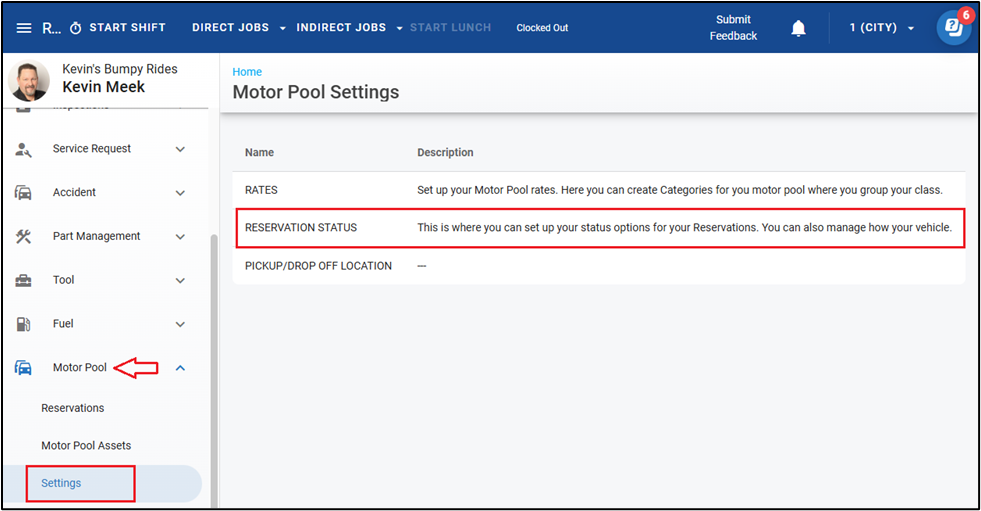981x511 pixels.
Task: Click the Tool toolbox icon
Action: tap(23, 280)
